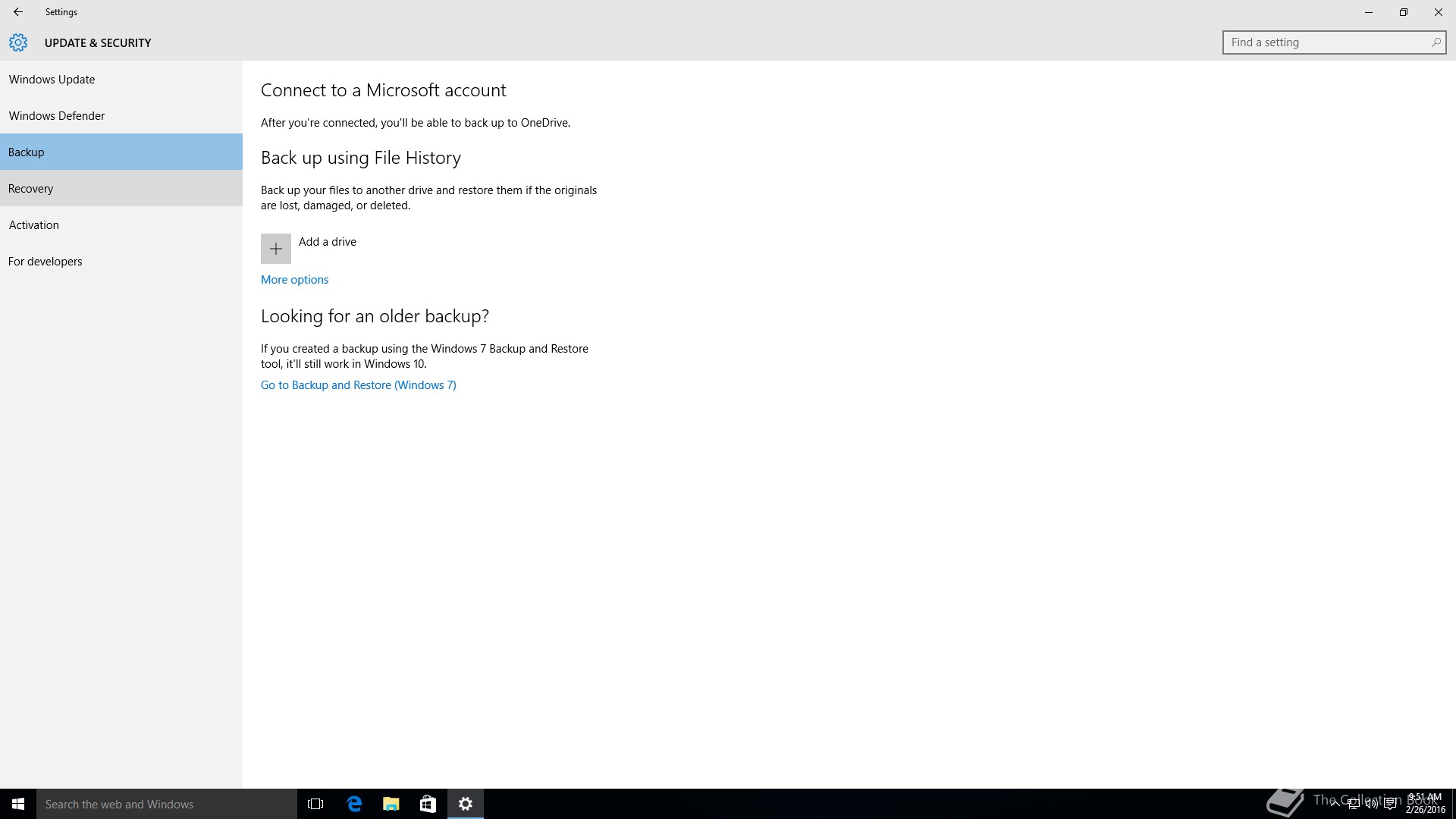Minimize the Settings window

1369,12
